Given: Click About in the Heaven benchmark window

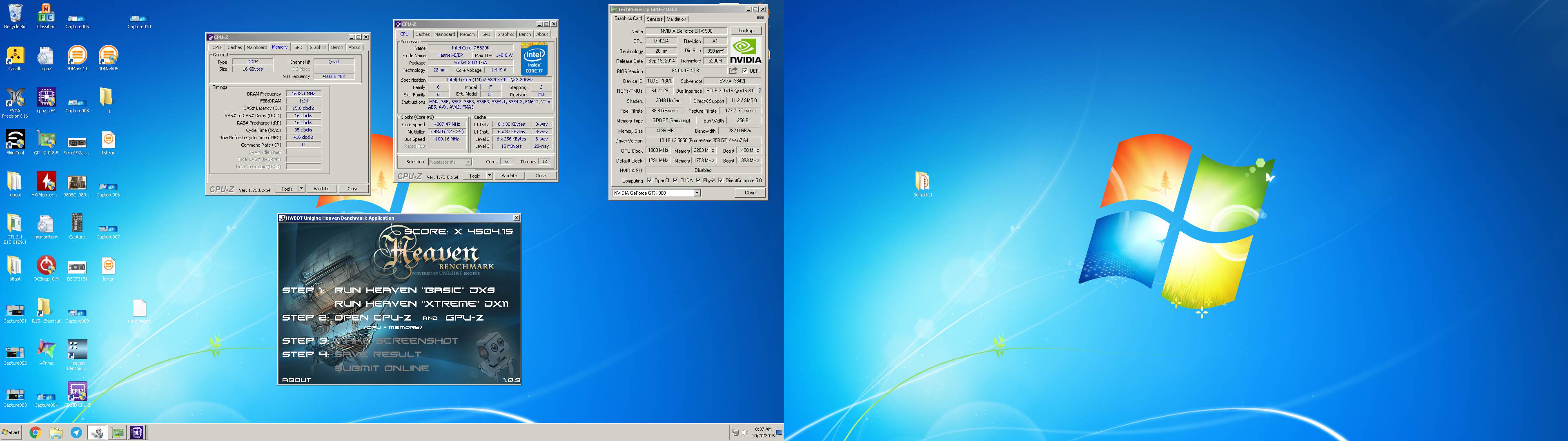Looking at the screenshot, I should pyautogui.click(x=296, y=379).
